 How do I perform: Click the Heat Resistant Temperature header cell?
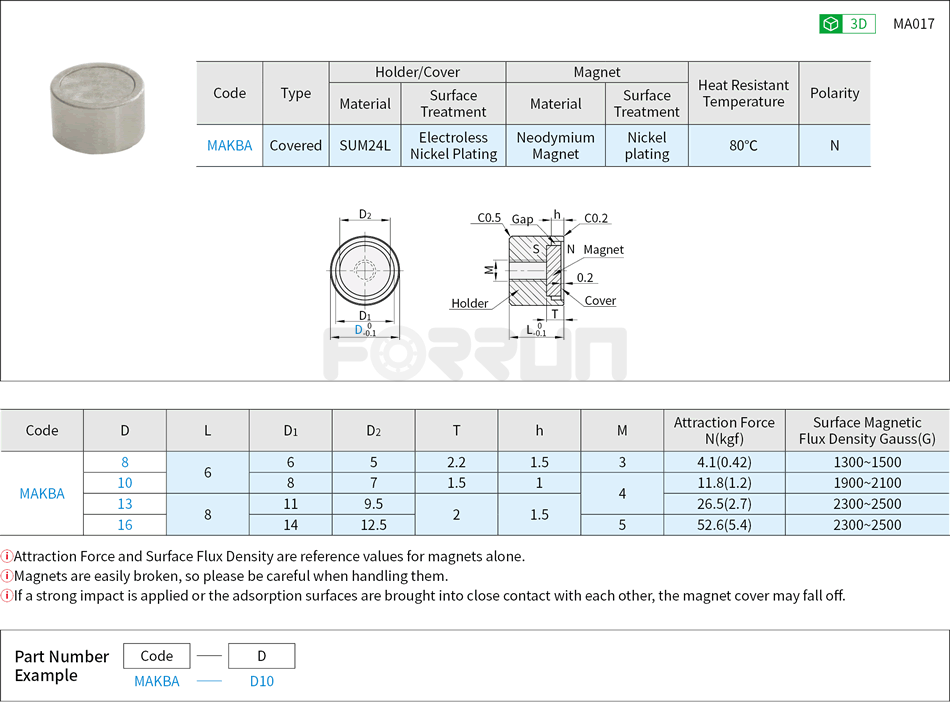[743, 93]
